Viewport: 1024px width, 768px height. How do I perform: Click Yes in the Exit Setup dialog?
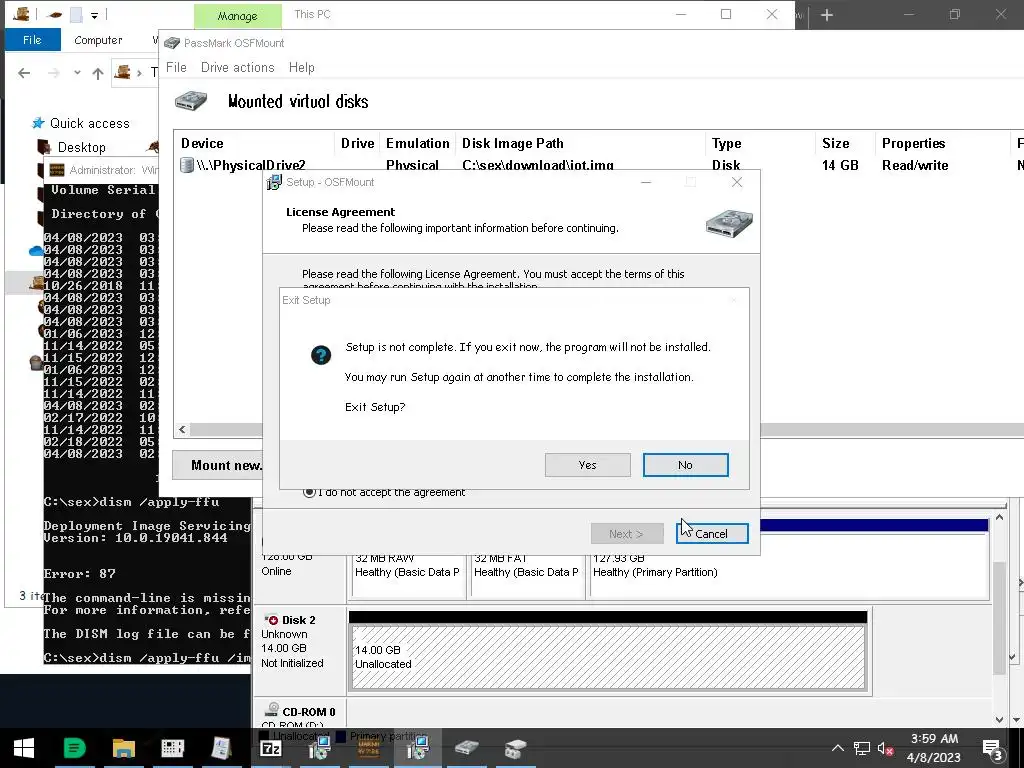(x=587, y=465)
